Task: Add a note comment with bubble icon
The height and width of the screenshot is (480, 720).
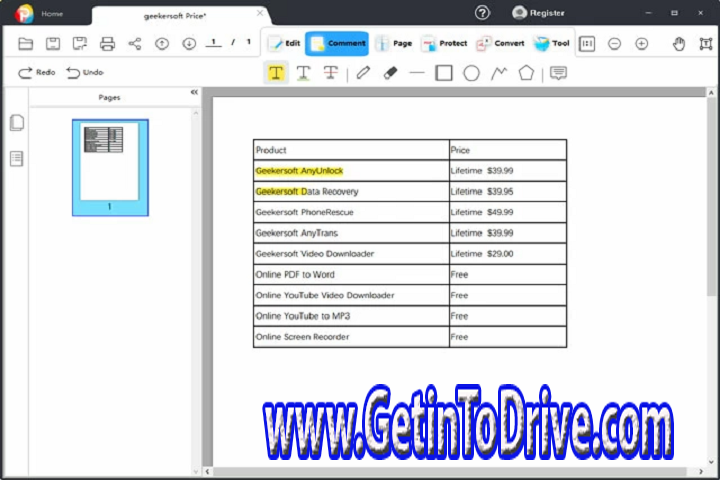Action: tap(558, 73)
